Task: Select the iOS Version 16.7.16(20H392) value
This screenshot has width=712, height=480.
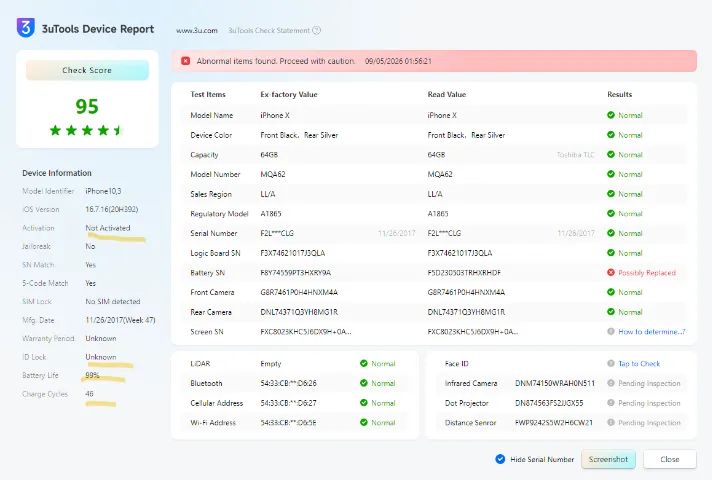Action: click(112, 209)
